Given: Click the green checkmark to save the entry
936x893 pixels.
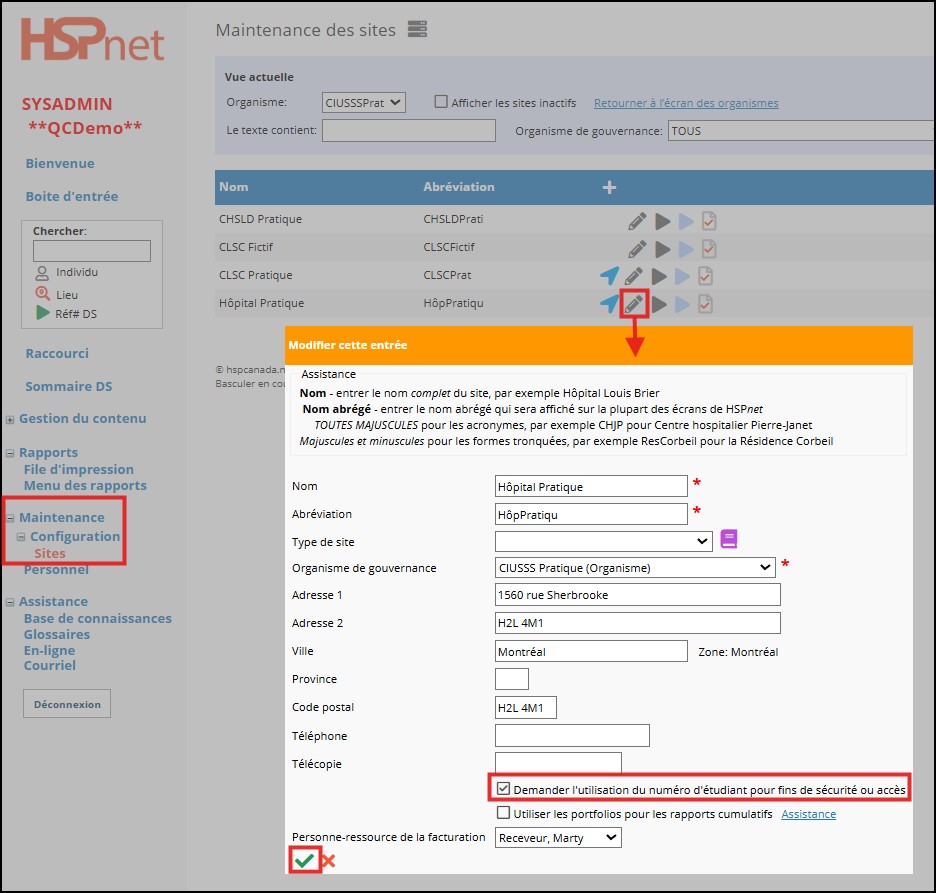Looking at the screenshot, I should pyautogui.click(x=304, y=860).
